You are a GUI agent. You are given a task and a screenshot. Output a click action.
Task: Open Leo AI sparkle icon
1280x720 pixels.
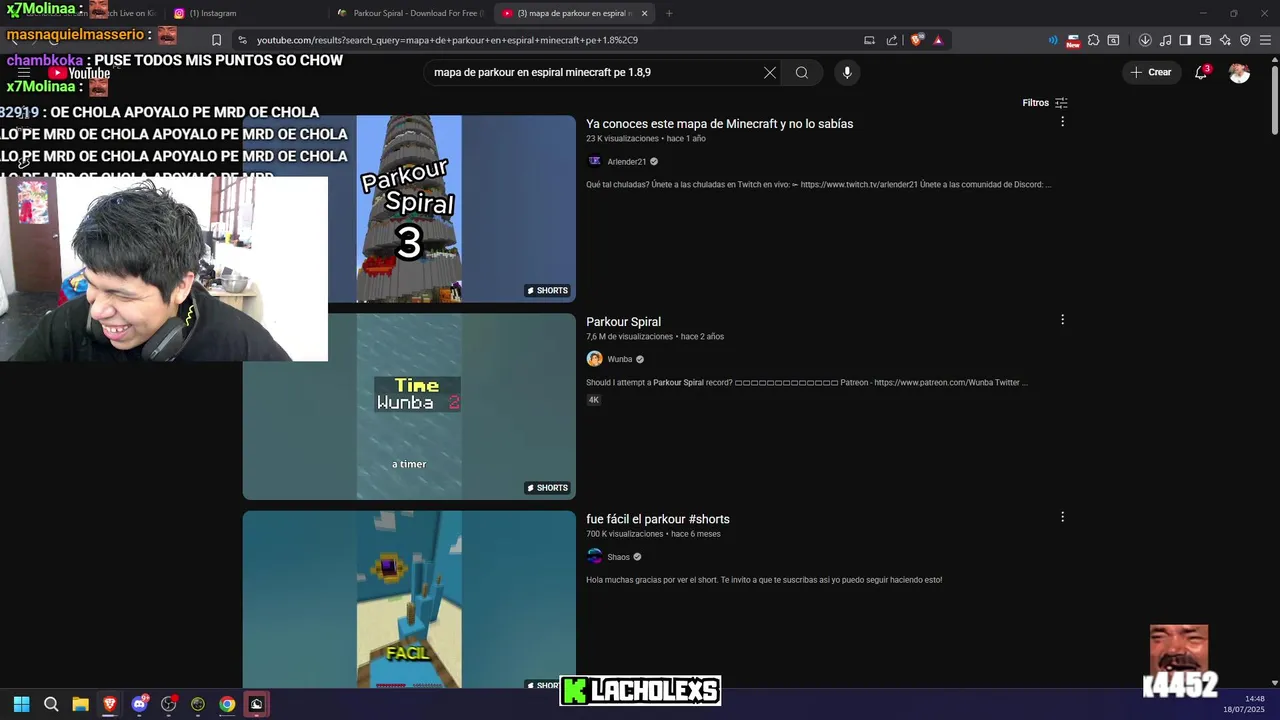pyautogui.click(x=1225, y=40)
